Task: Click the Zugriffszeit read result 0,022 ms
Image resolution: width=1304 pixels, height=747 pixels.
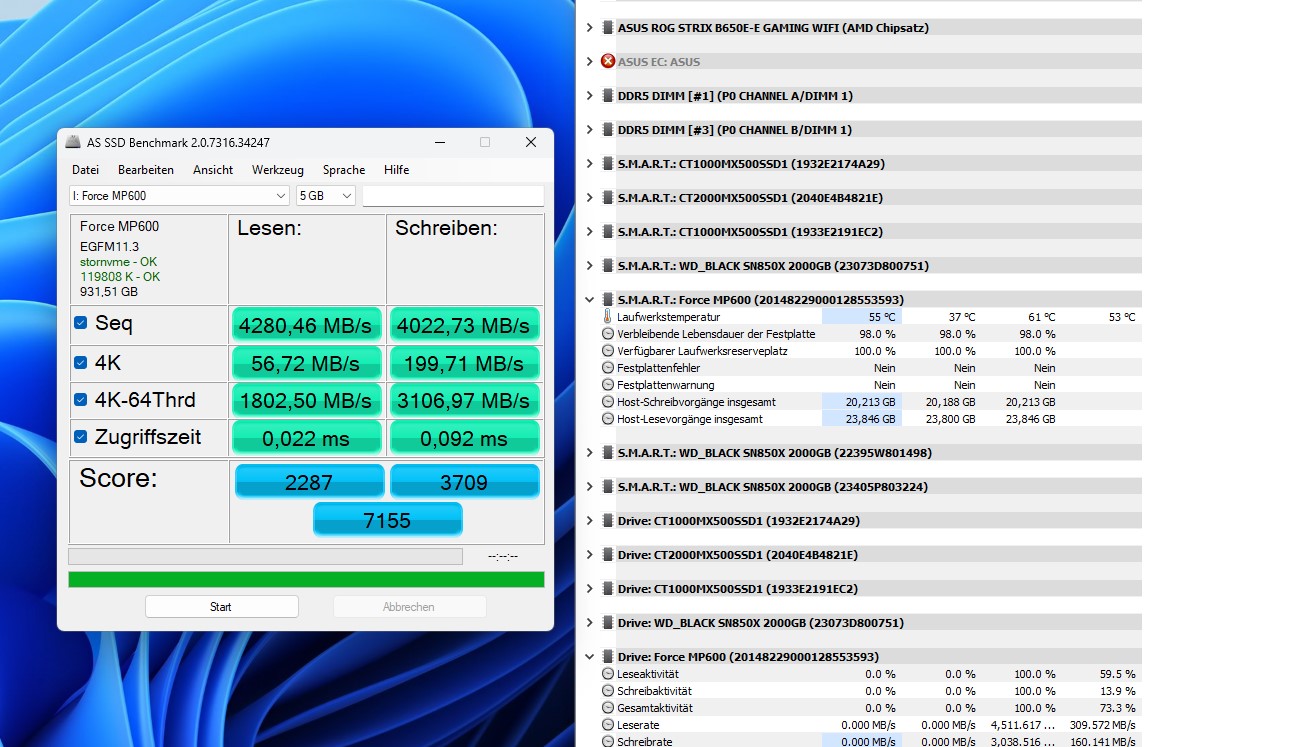Action: coord(306,438)
